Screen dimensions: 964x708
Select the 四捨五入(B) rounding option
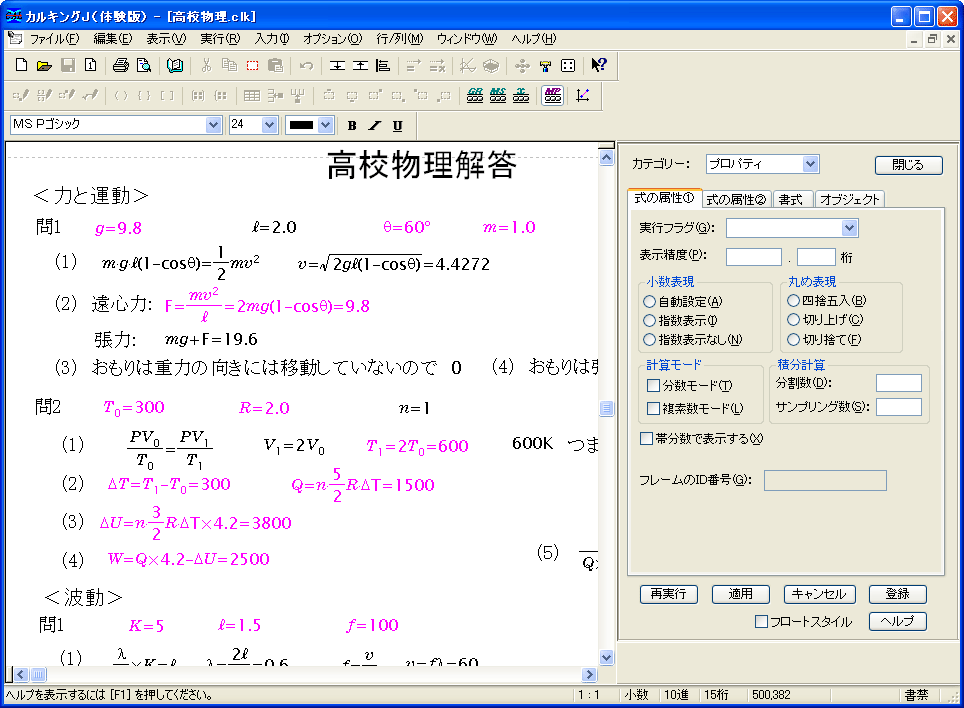[x=793, y=301]
